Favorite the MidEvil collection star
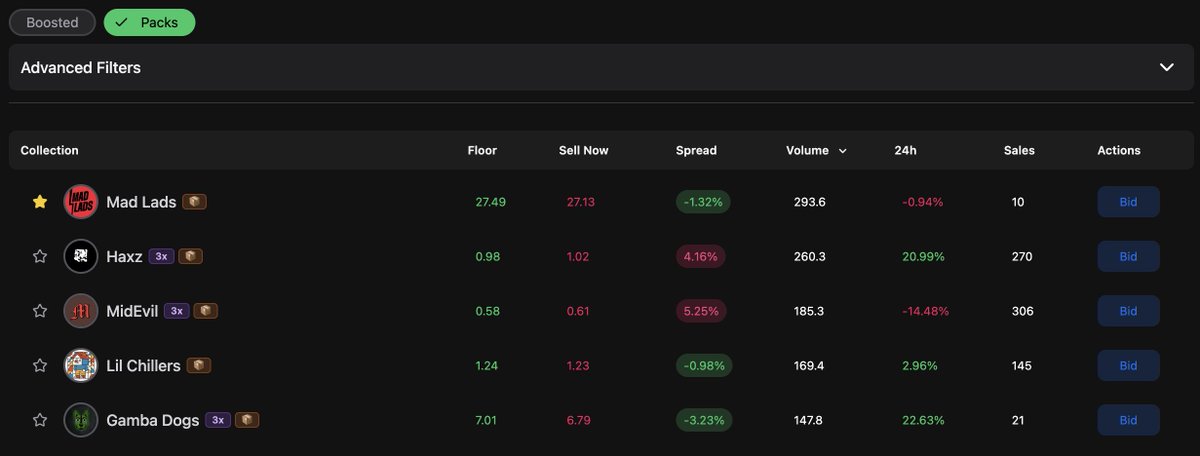The image size is (1200, 456). click(40, 311)
